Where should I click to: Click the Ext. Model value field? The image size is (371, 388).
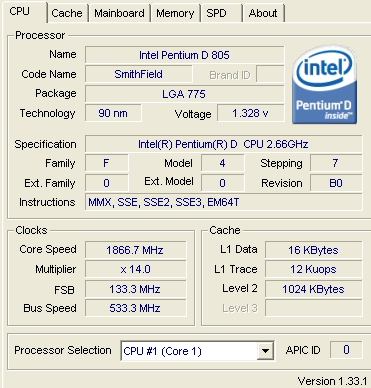(x=222, y=183)
